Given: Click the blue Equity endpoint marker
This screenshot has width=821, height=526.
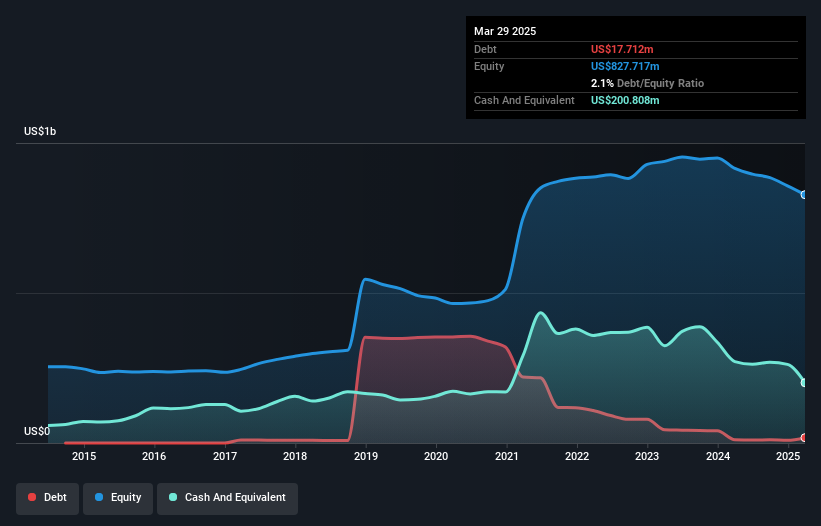Looking at the screenshot, I should pos(804,195).
